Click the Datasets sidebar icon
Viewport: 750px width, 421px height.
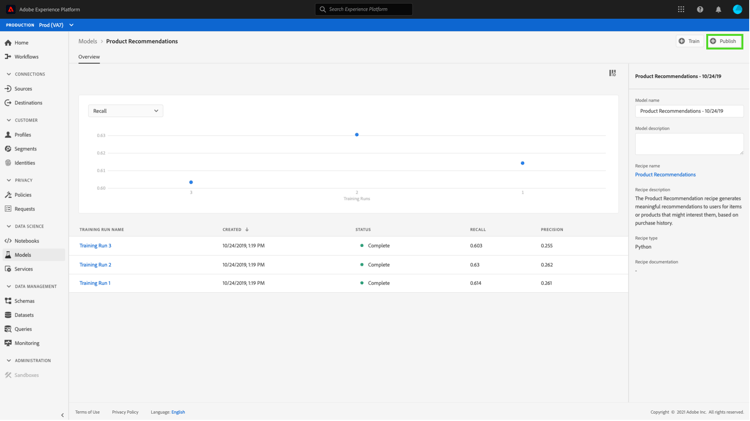(8, 315)
